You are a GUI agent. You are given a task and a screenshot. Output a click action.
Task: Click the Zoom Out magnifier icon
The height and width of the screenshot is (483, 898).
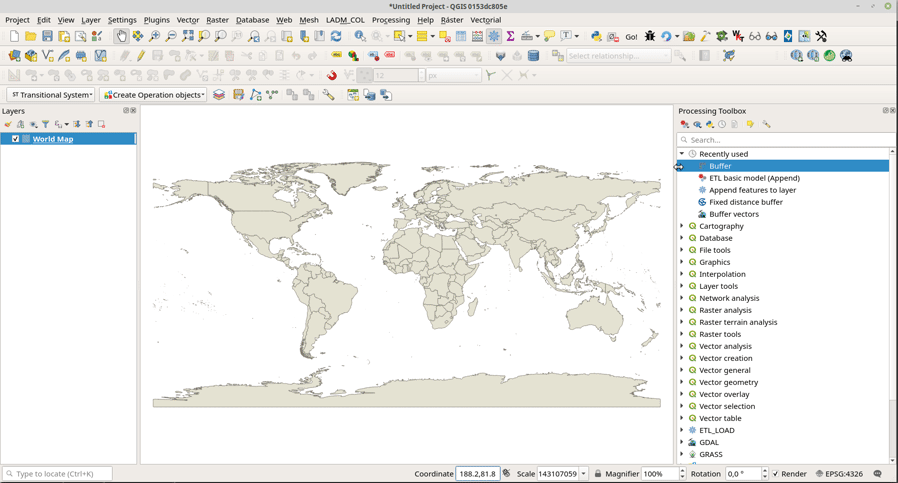pos(171,36)
